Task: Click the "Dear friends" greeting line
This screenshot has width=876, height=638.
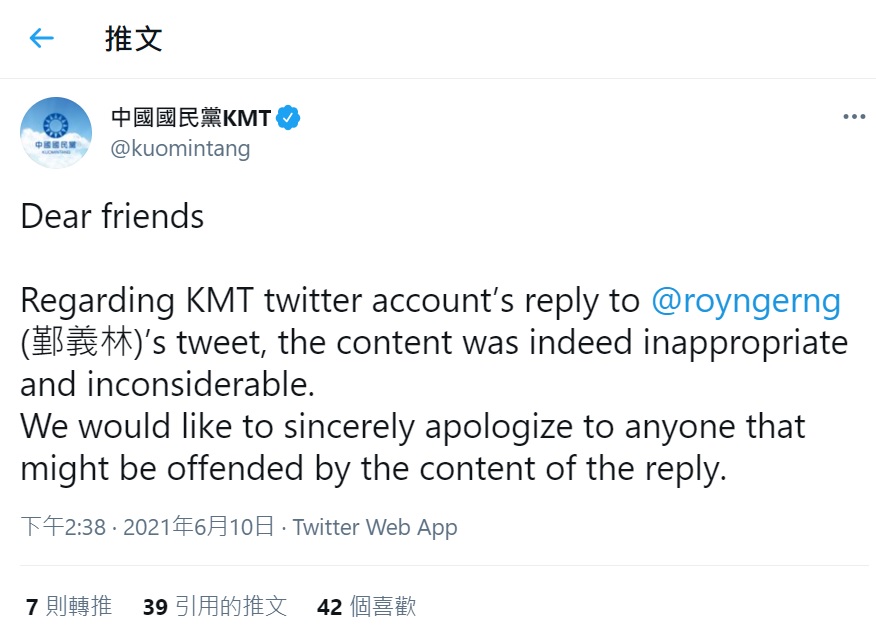Action: pos(112,216)
